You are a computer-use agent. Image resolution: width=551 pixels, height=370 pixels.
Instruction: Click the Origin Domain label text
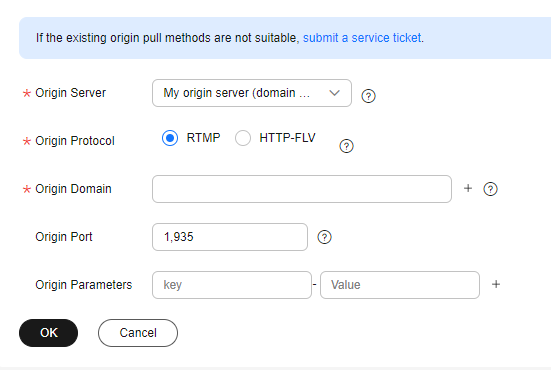73,189
